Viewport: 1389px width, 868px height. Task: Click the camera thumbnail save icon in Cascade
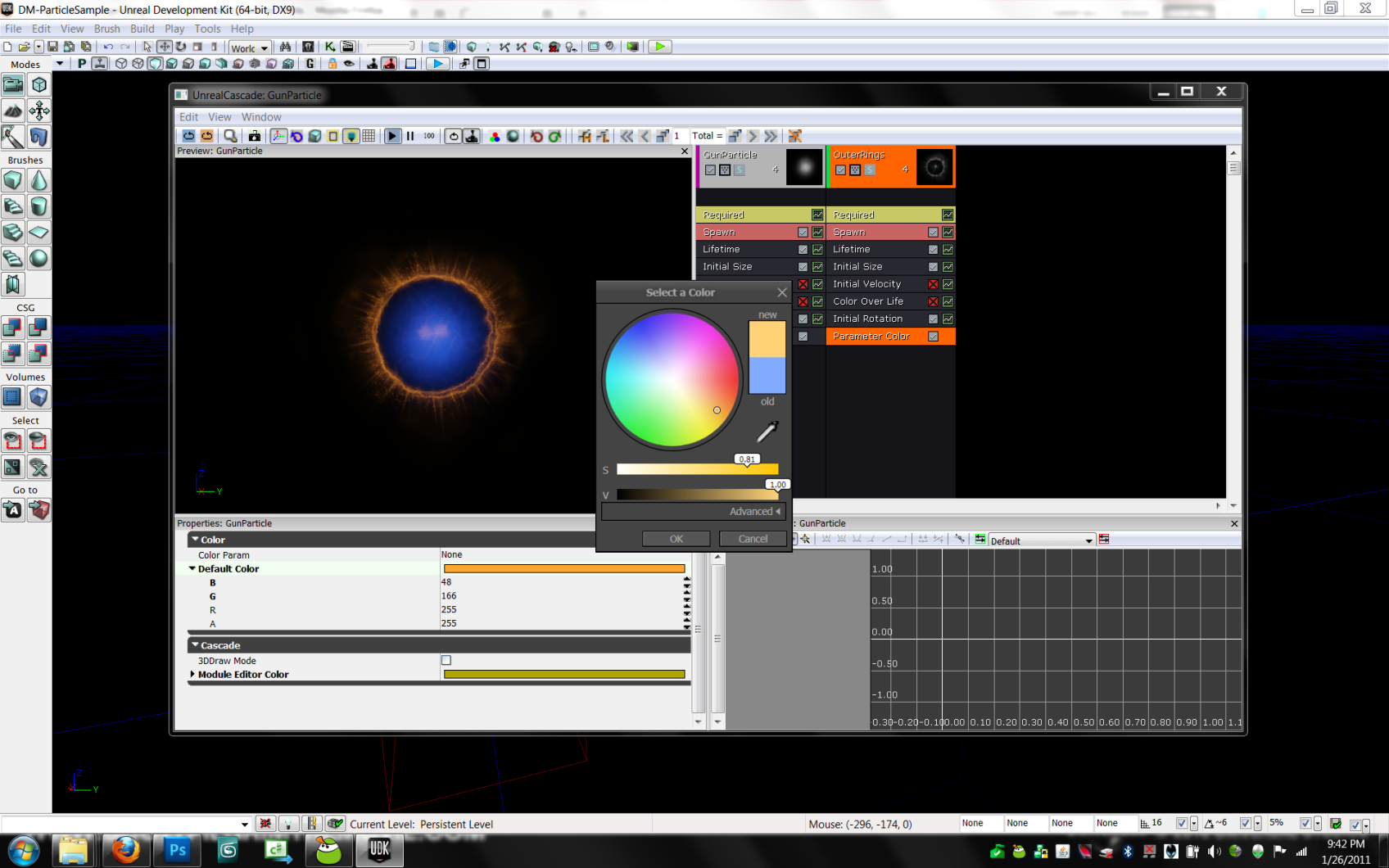tap(255, 136)
